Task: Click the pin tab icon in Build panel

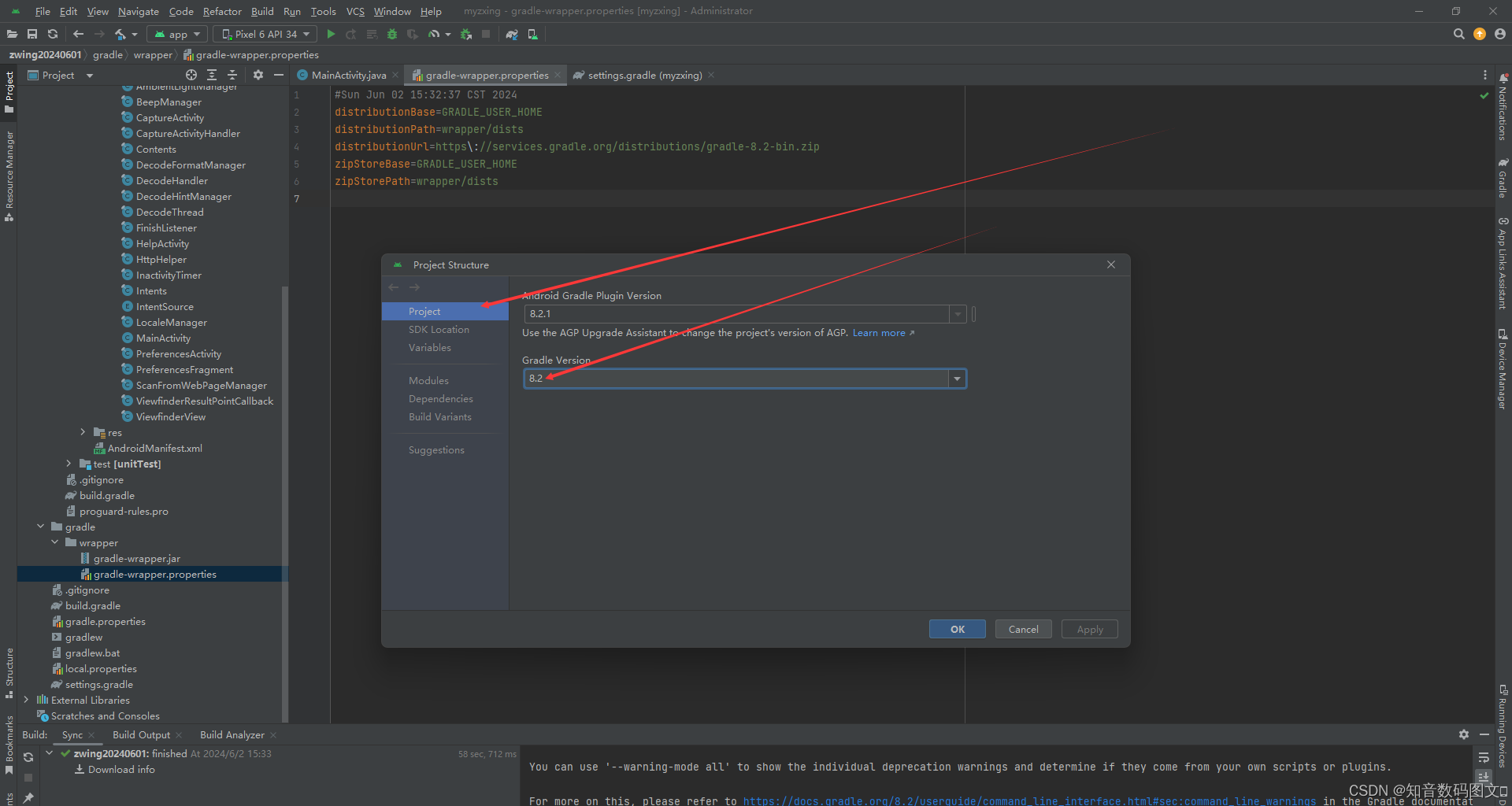Action: (28, 797)
